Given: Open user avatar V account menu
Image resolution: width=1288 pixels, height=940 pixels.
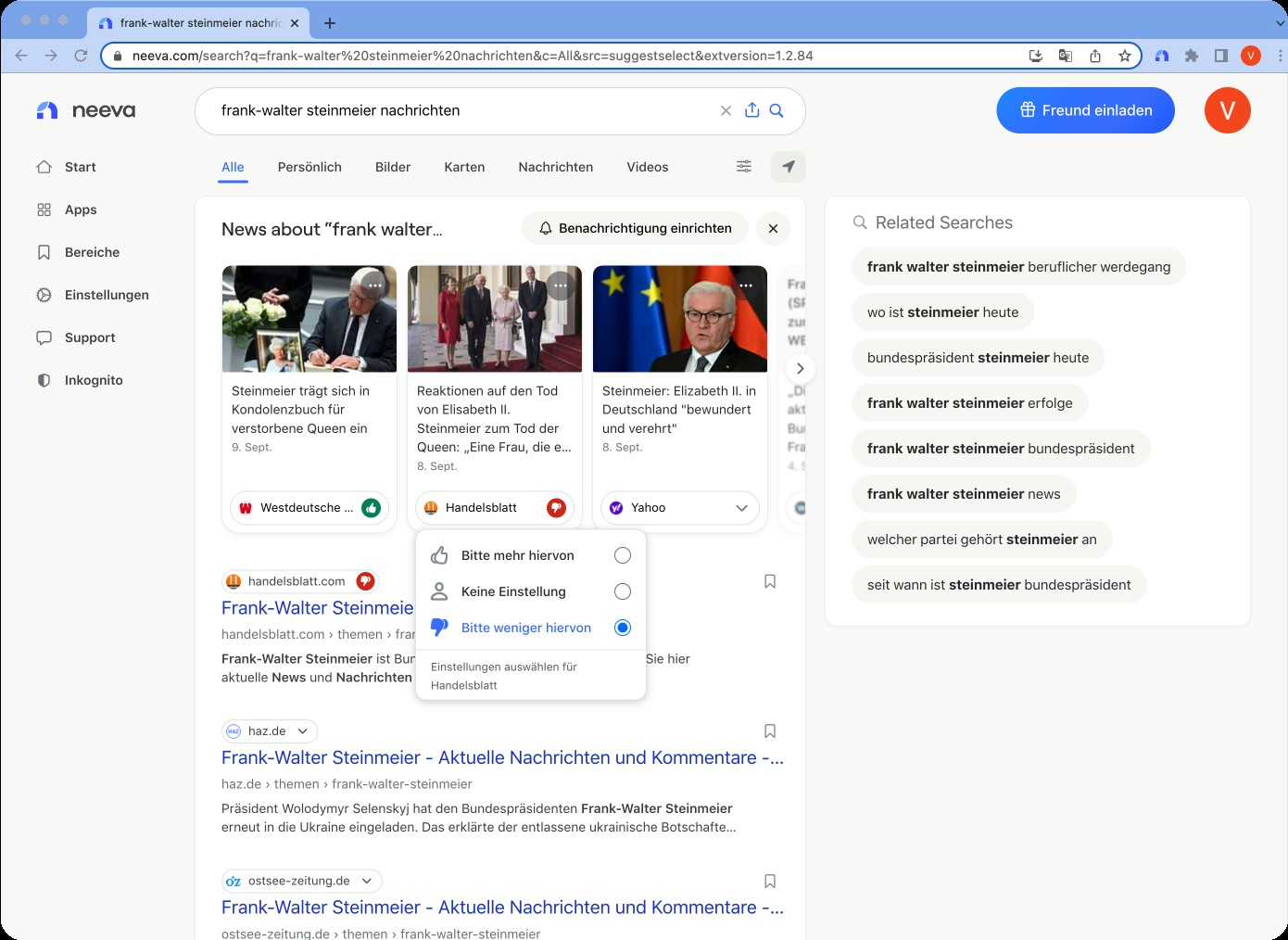Looking at the screenshot, I should [x=1227, y=110].
